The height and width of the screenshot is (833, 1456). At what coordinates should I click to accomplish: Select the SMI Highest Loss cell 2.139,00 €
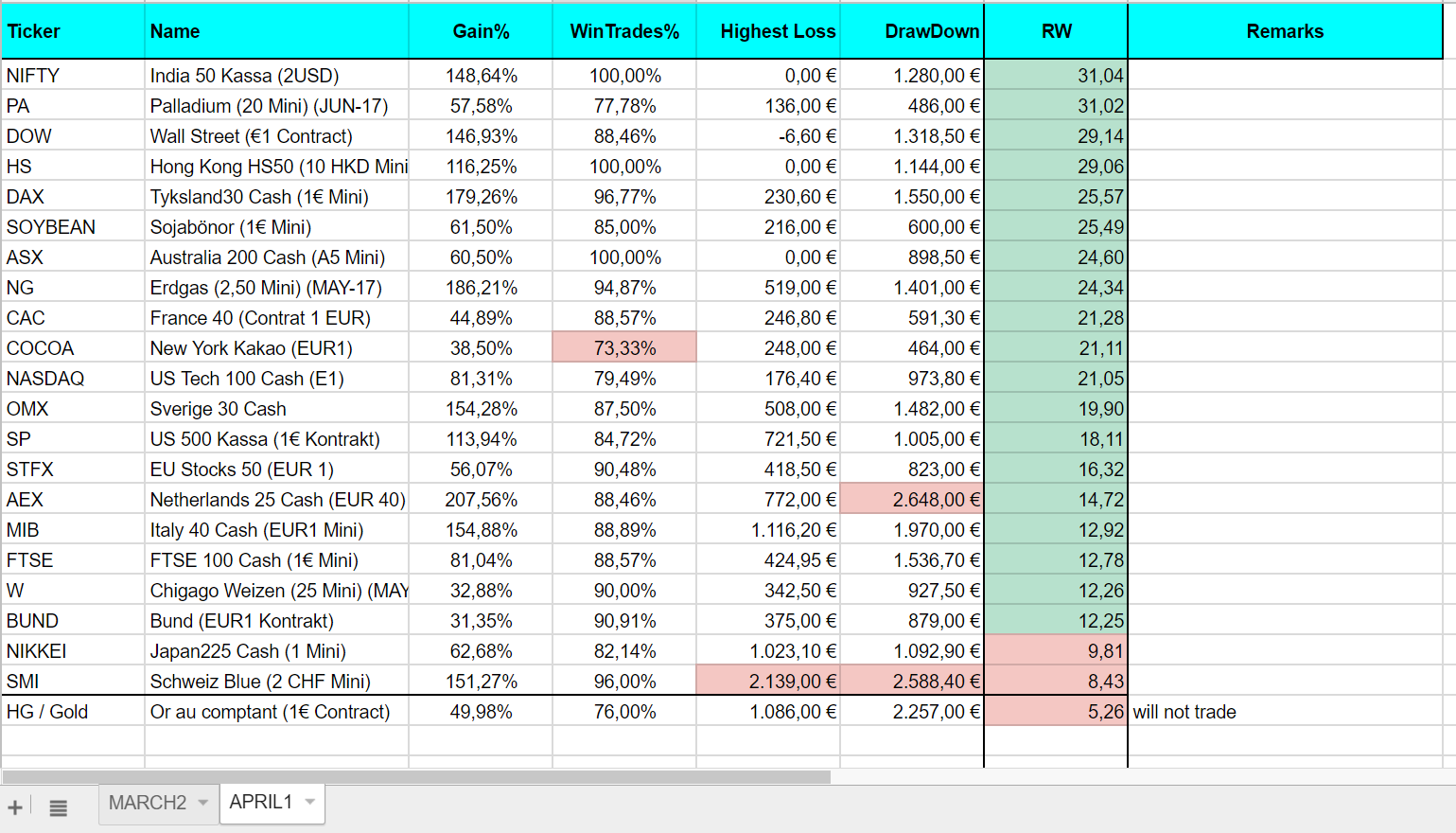click(x=768, y=682)
